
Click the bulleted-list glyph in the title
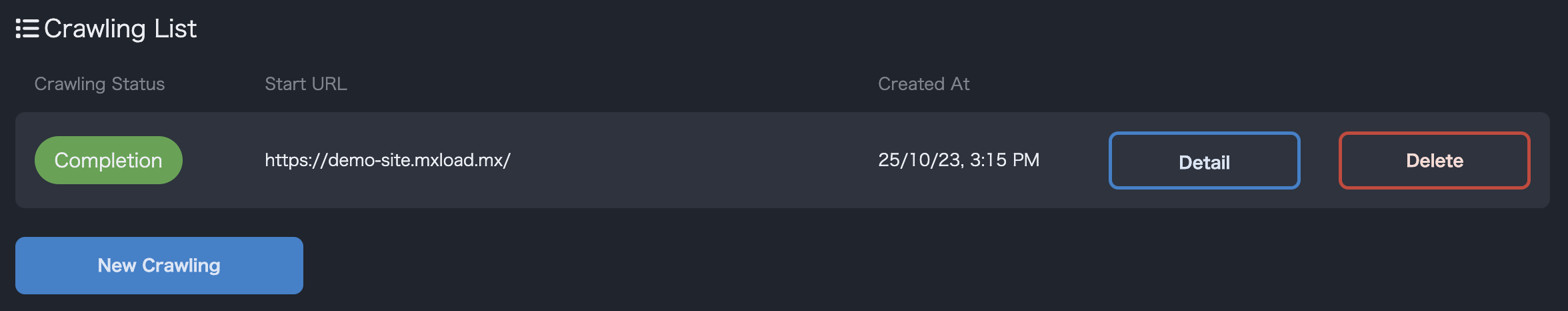pyautogui.click(x=27, y=29)
